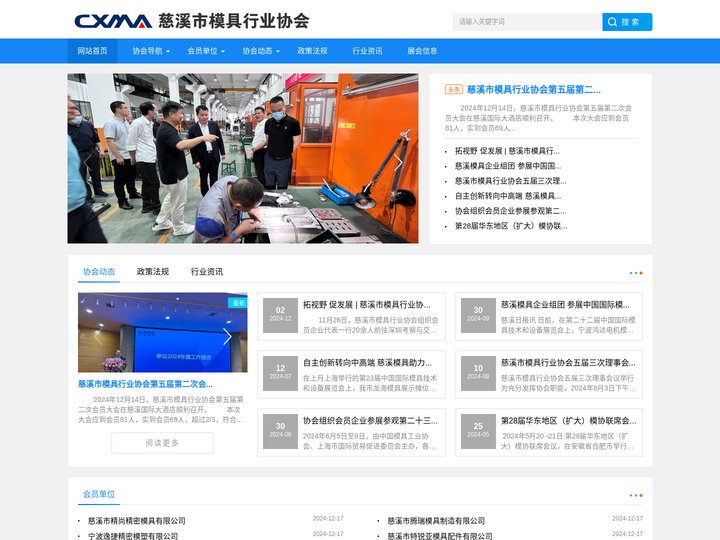
Task: Click the 慈溪市模具行业协会 site title
Action: [234, 21]
